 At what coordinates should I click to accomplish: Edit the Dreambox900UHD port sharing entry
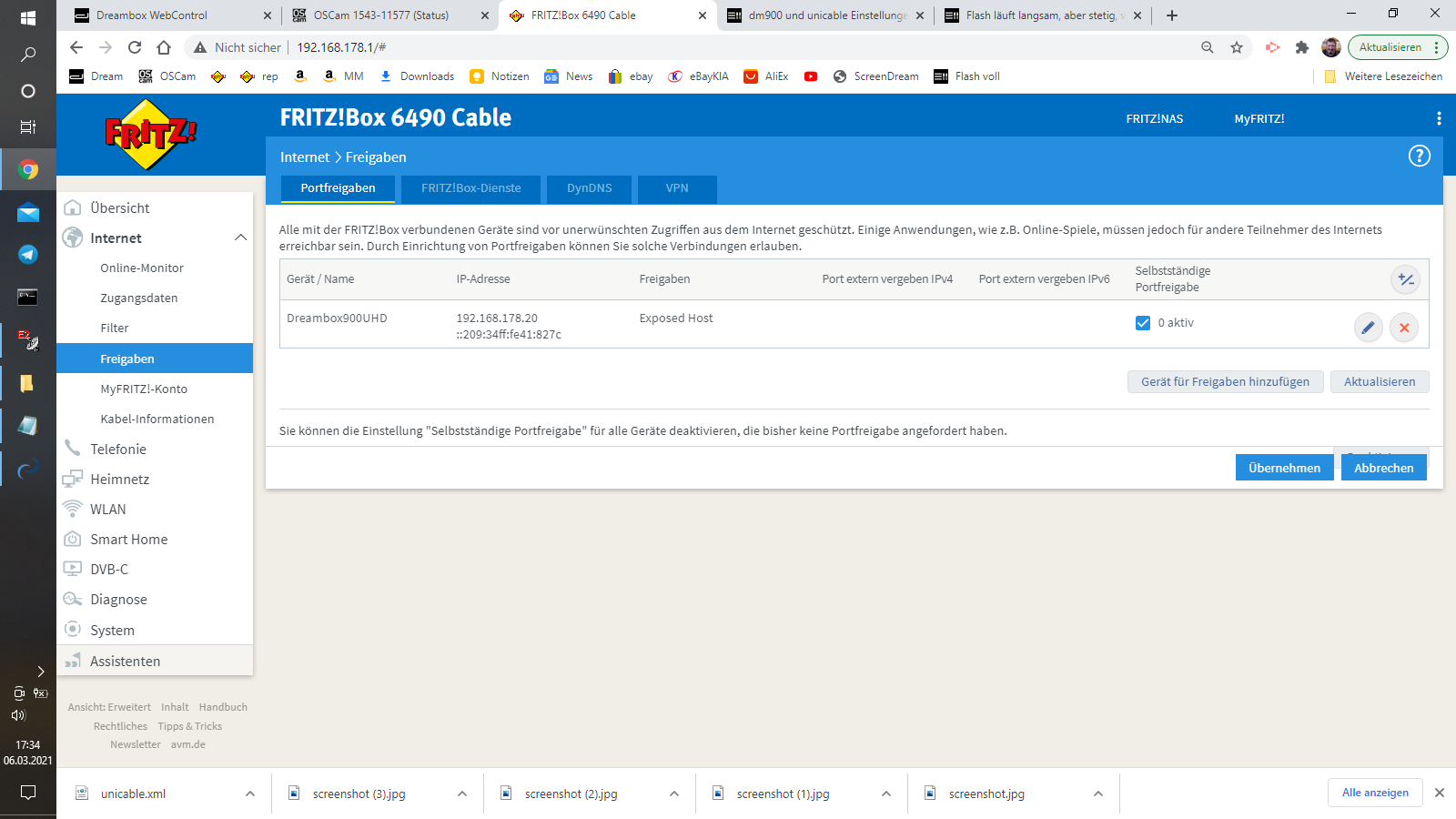coord(1368,328)
